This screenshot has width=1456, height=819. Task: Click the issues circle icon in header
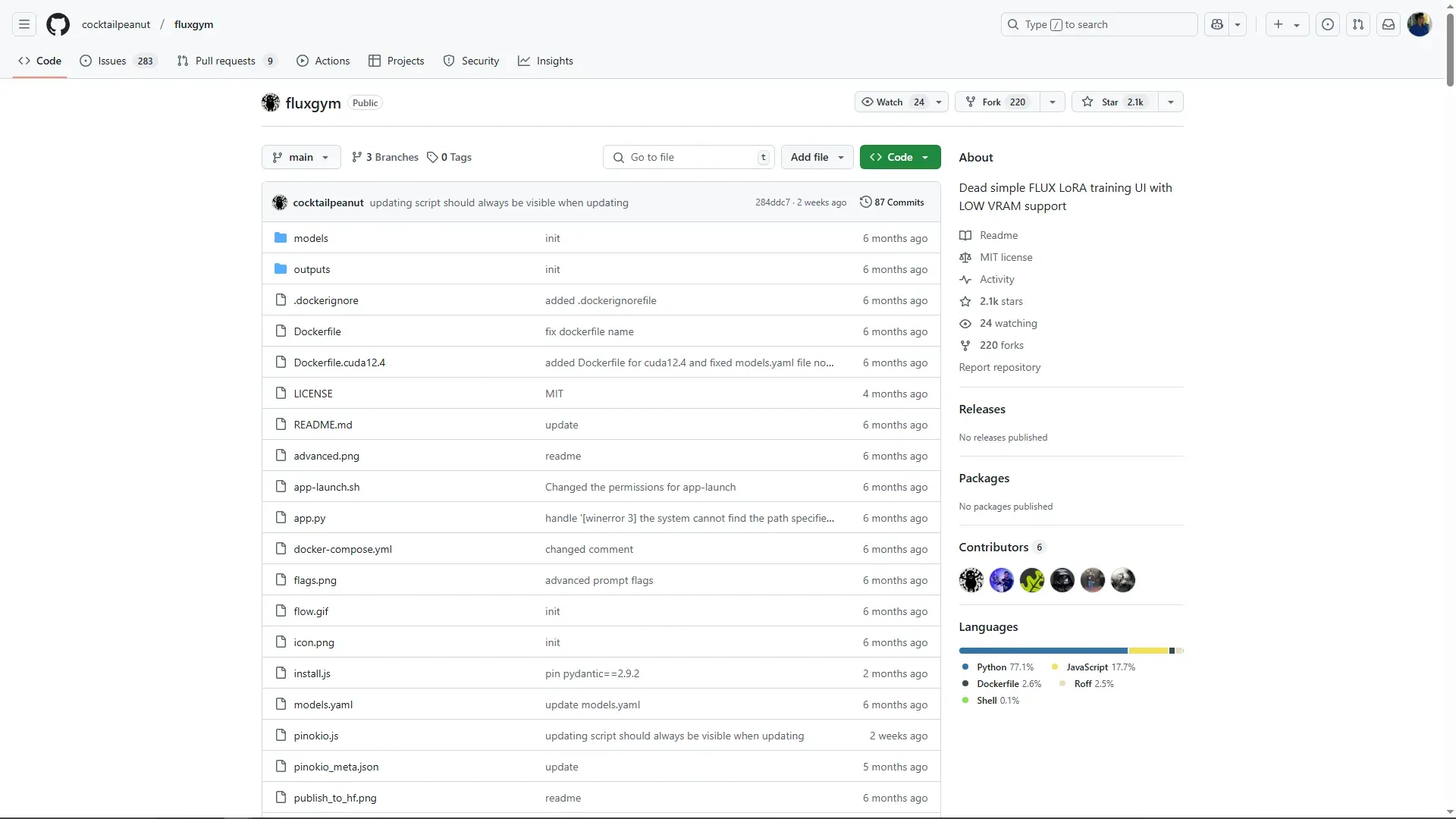click(x=1328, y=24)
